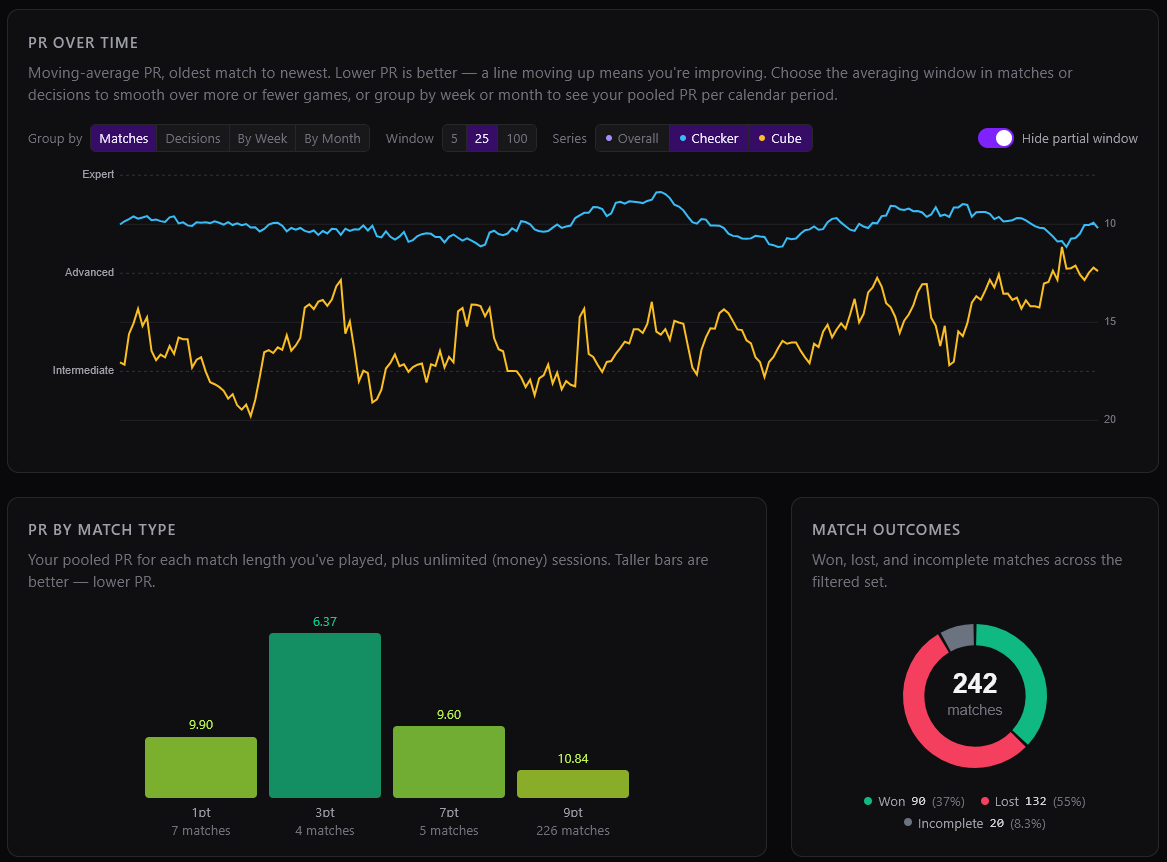Turn off Hide partial window switch
This screenshot has width=1167, height=862.
click(x=995, y=138)
